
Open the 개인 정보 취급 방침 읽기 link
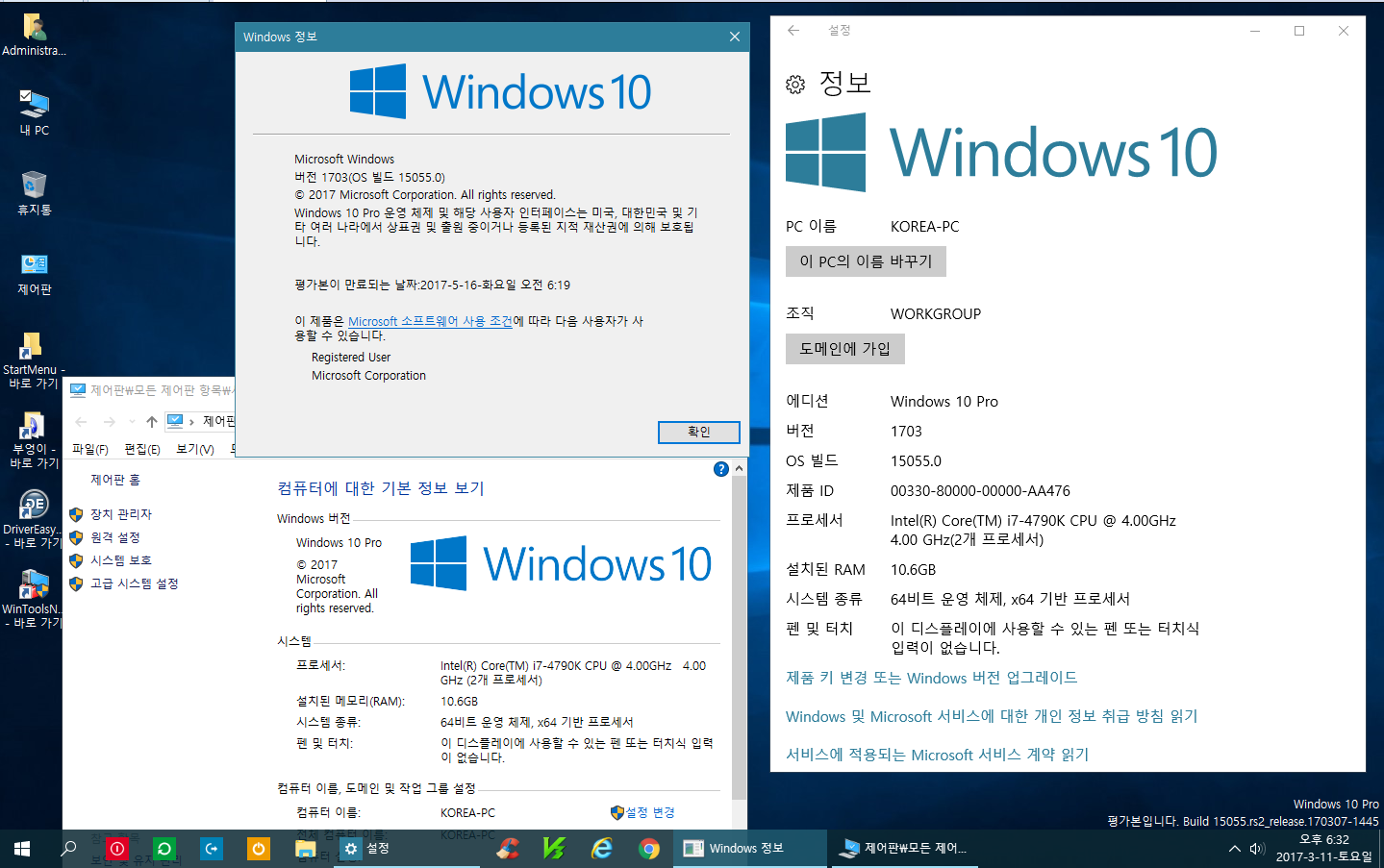pos(992,716)
